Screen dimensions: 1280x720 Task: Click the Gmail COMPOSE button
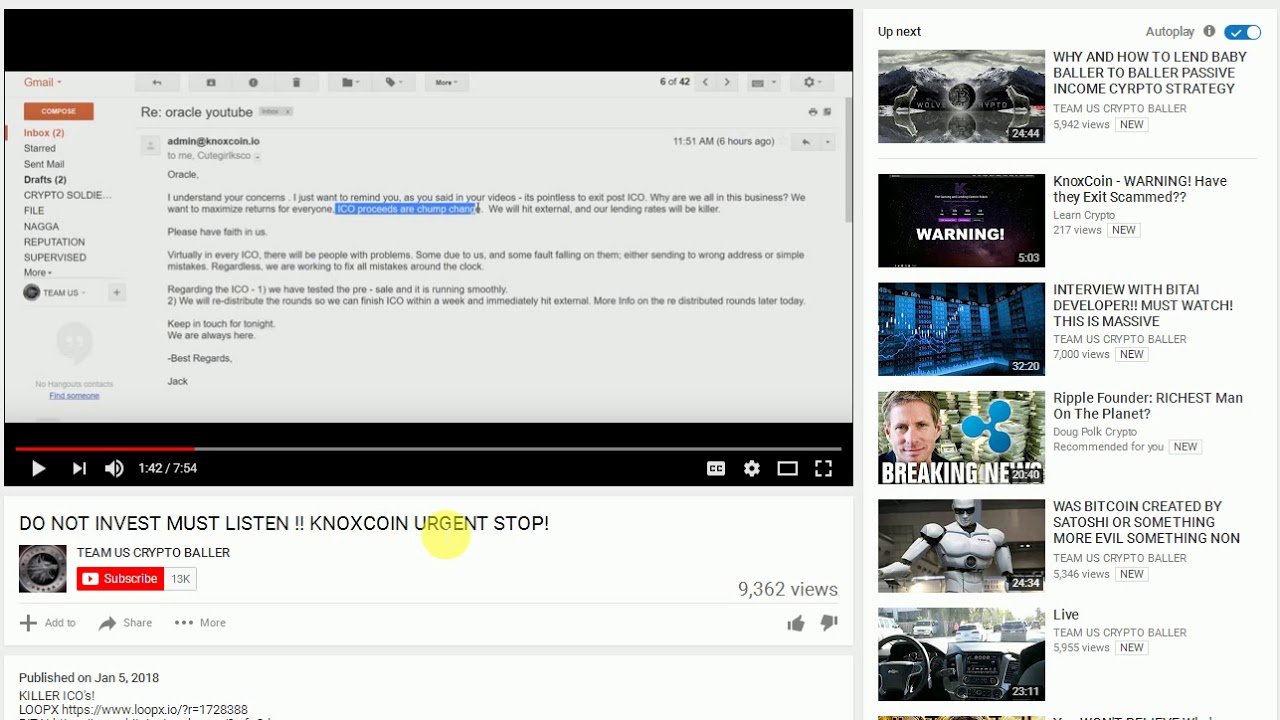[59, 111]
